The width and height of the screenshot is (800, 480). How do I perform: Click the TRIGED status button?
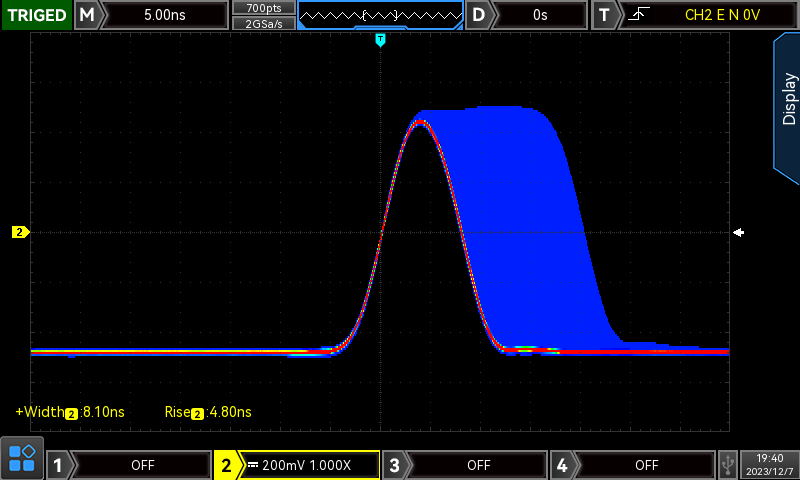tap(36, 15)
